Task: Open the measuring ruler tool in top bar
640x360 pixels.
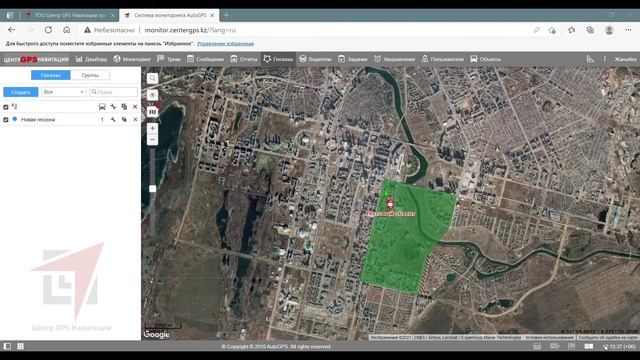Action: pyautogui.click(x=590, y=59)
